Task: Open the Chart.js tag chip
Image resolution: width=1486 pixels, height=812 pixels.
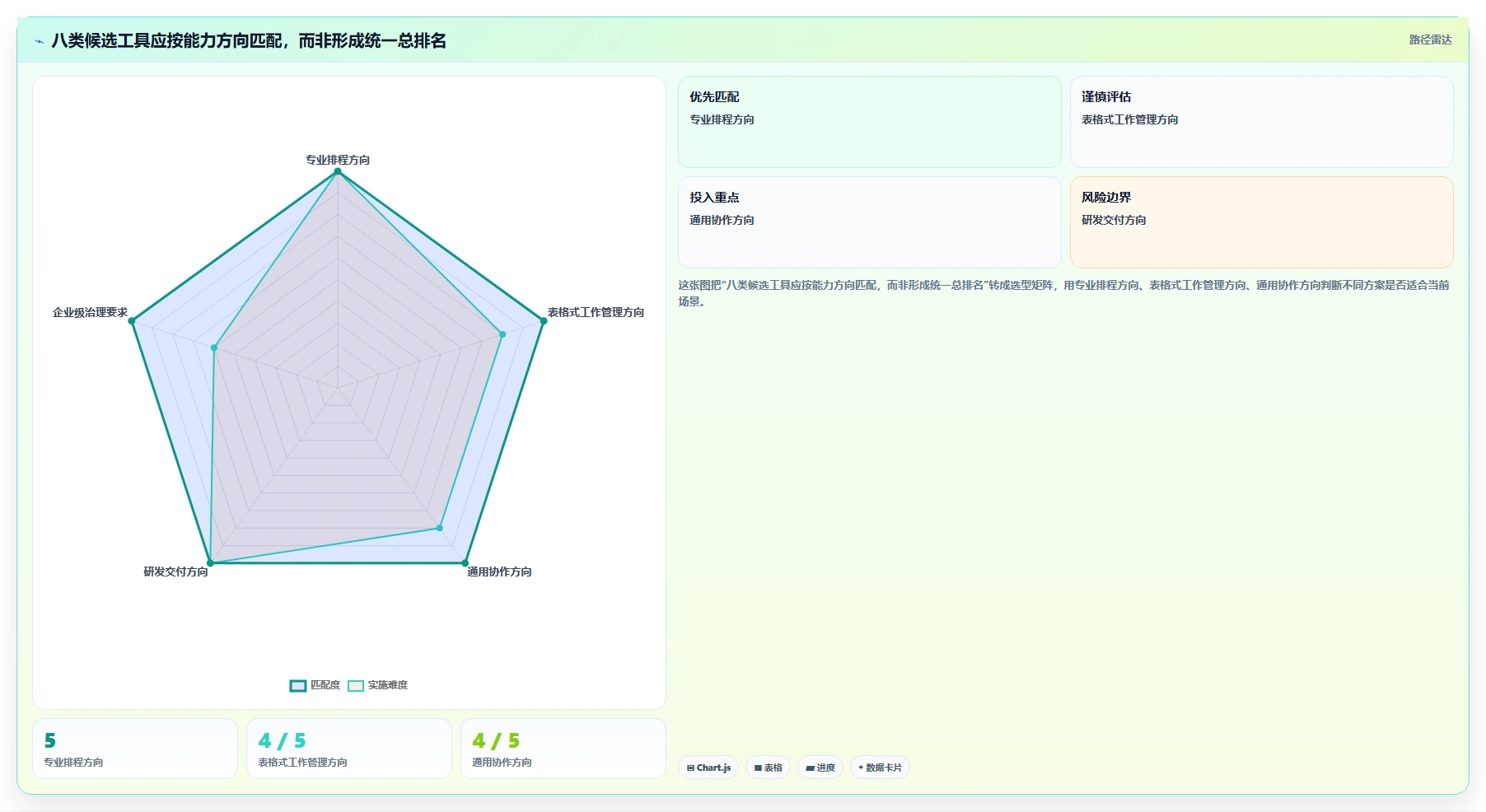Action: pyautogui.click(x=708, y=768)
